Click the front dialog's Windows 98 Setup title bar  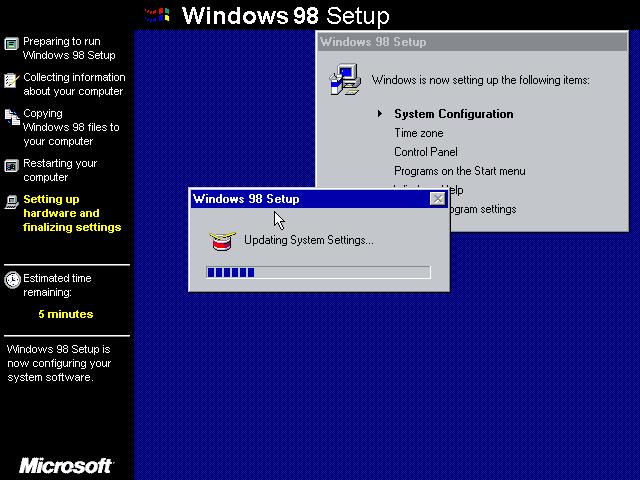(318, 199)
